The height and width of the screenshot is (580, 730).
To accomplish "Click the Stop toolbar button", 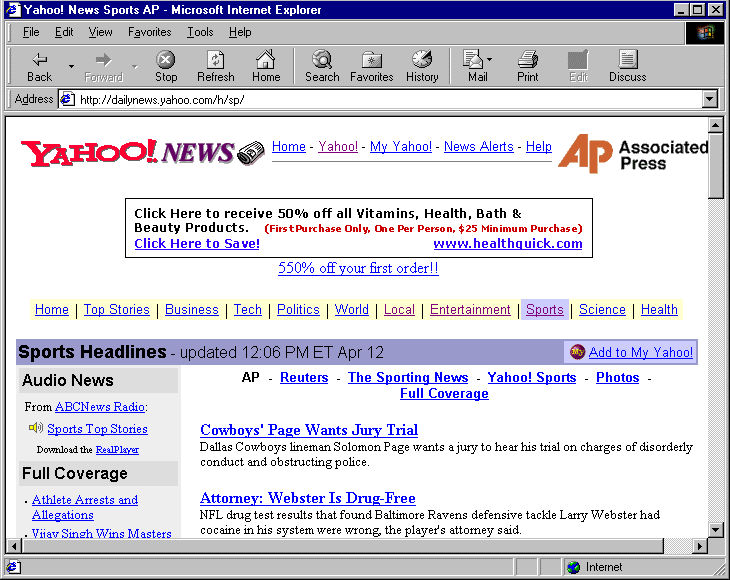I will (x=166, y=67).
